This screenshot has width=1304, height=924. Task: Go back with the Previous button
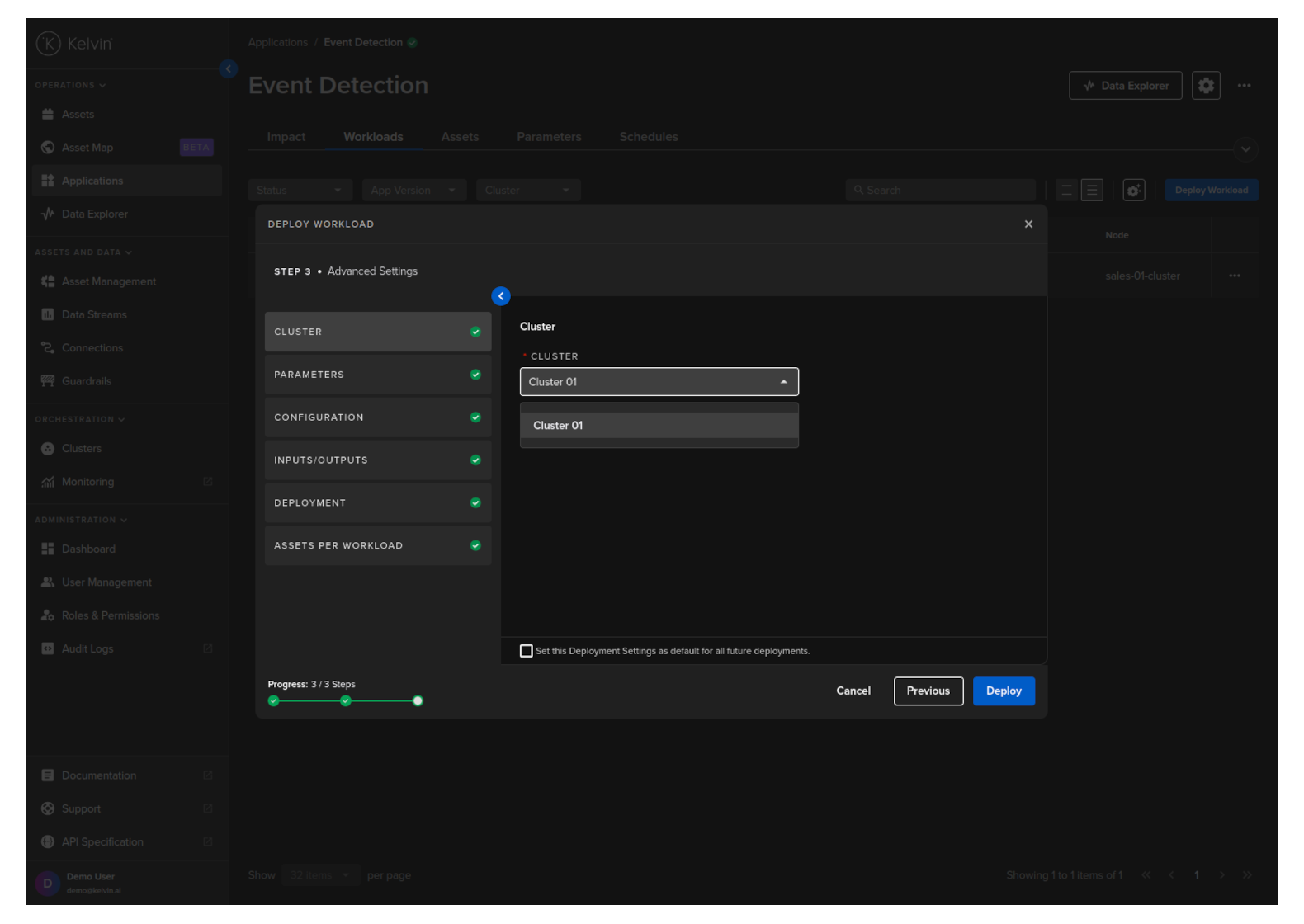[x=928, y=691]
